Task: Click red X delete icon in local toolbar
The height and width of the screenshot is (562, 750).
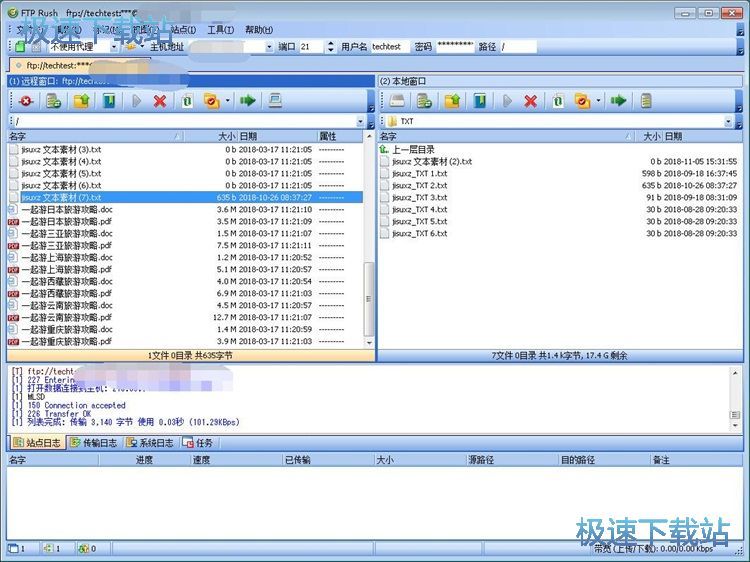Action: click(x=530, y=101)
